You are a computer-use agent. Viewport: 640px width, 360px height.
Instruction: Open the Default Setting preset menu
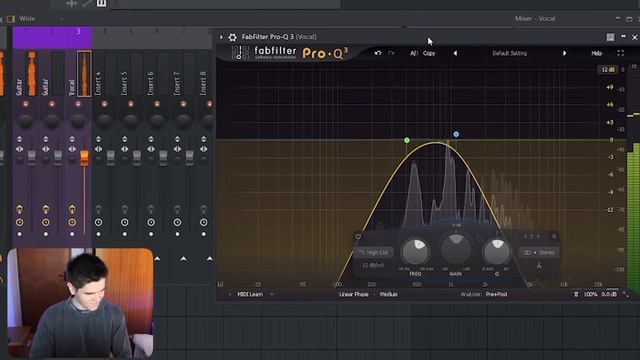click(x=509, y=53)
